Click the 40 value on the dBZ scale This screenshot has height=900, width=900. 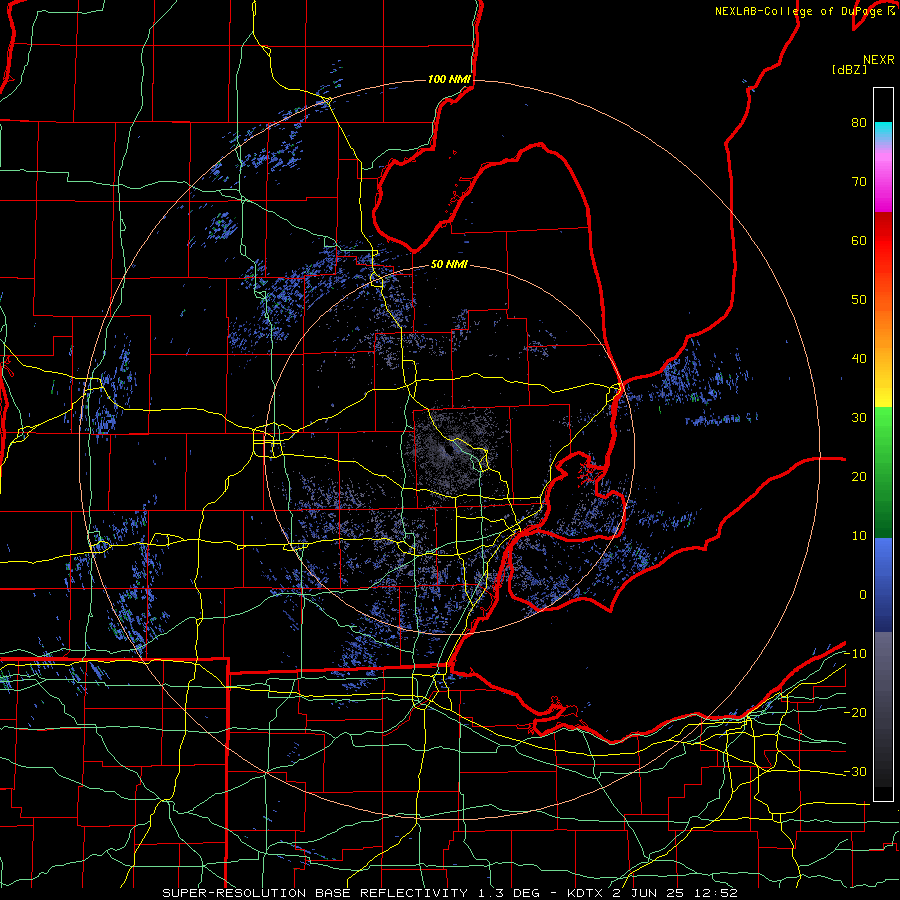click(859, 359)
